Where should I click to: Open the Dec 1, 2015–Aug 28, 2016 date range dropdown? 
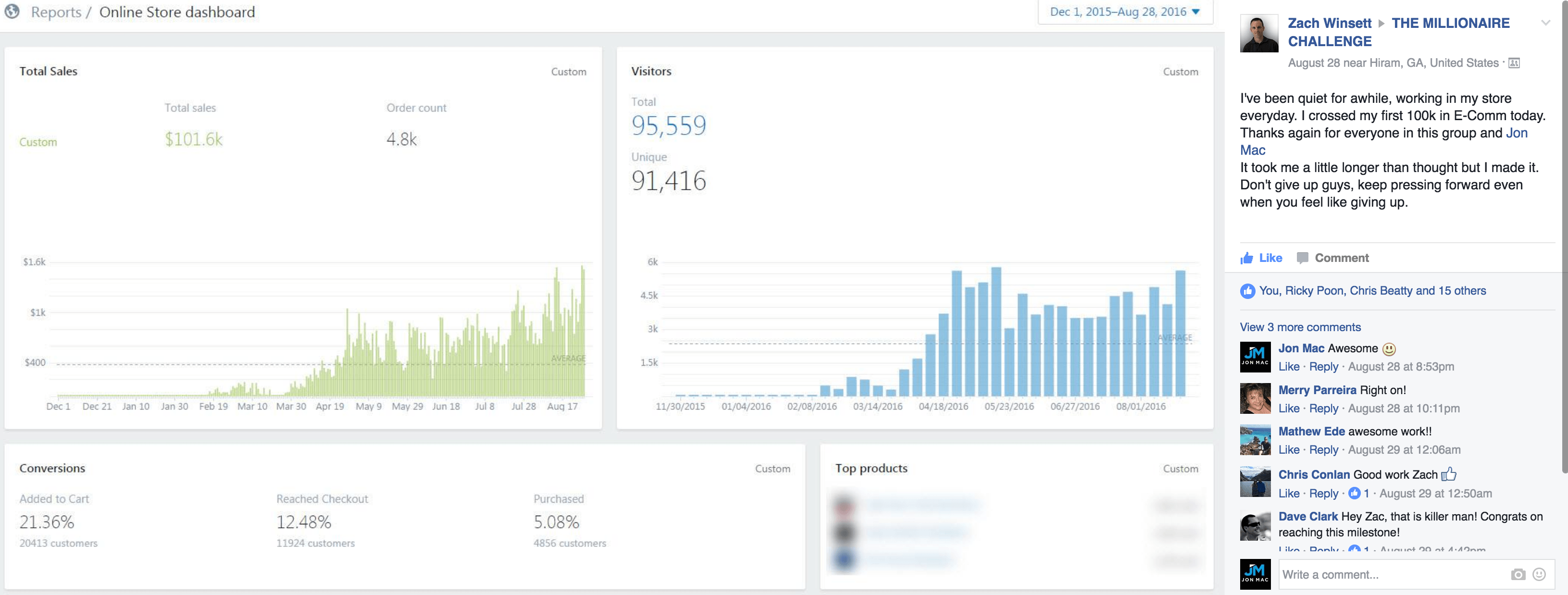coord(1124,12)
